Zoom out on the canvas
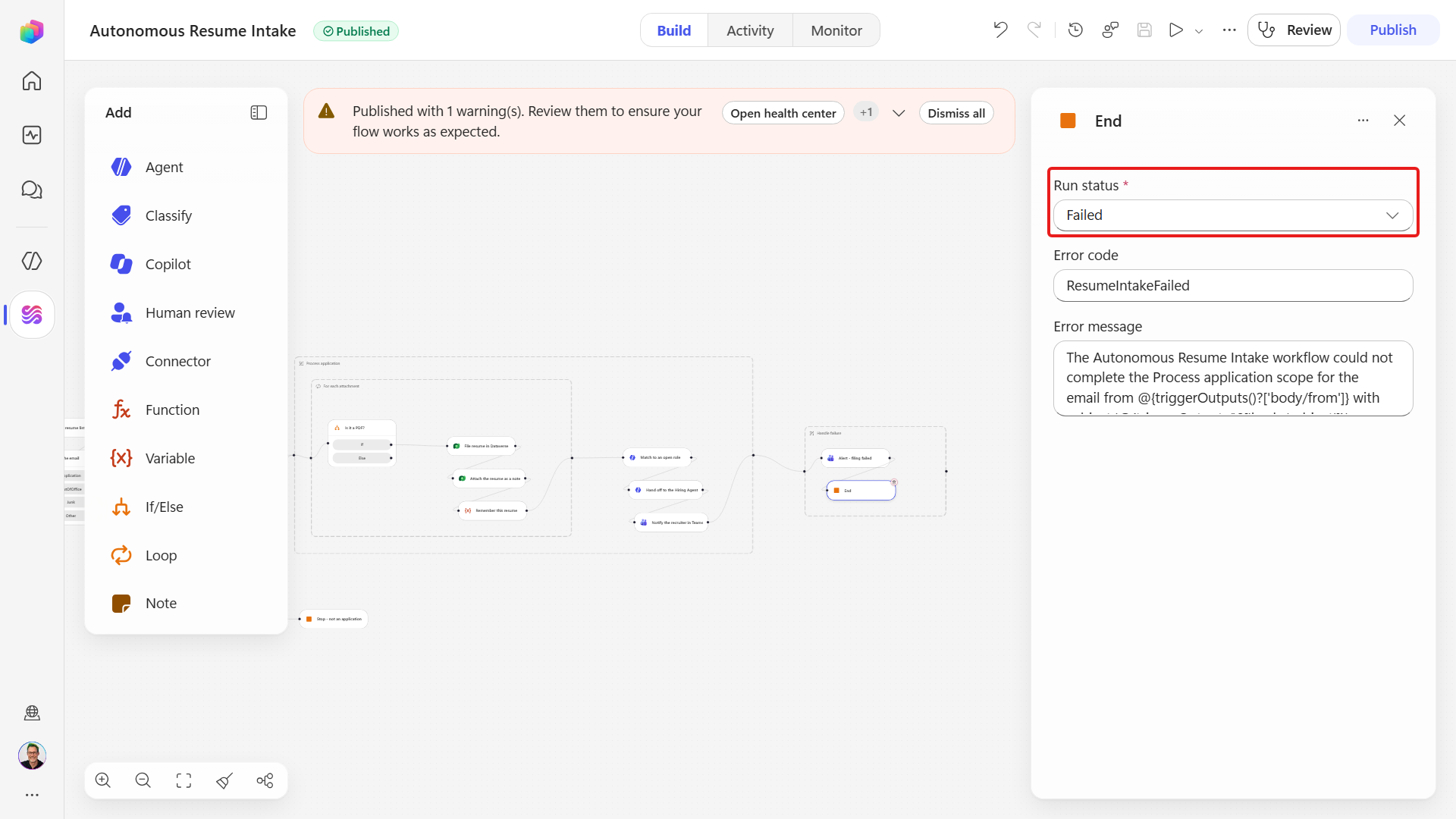 click(143, 780)
